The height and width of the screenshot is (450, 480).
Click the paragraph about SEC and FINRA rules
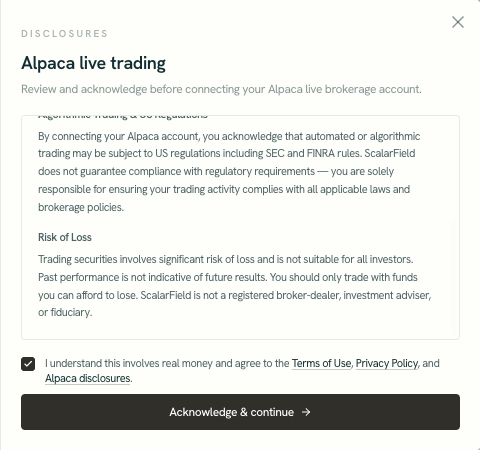229,171
